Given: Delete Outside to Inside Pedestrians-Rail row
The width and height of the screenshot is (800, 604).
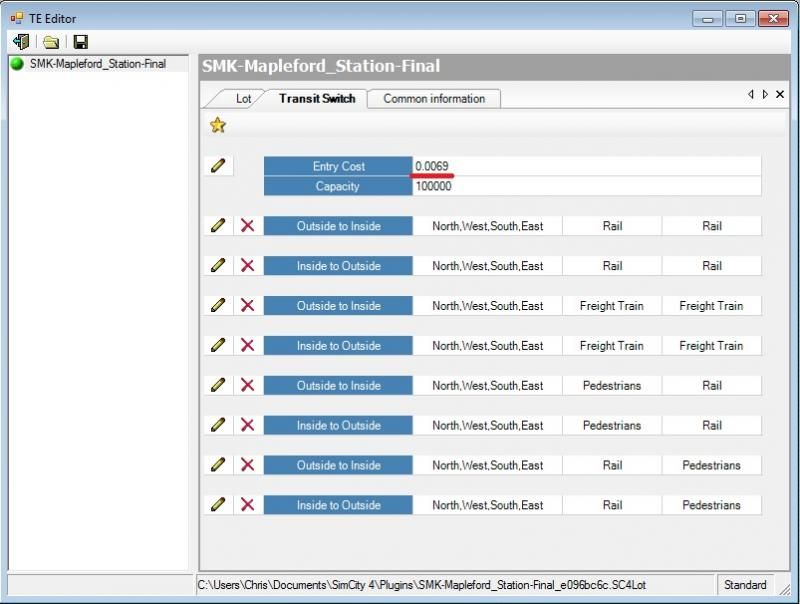Looking at the screenshot, I should pyautogui.click(x=247, y=385).
